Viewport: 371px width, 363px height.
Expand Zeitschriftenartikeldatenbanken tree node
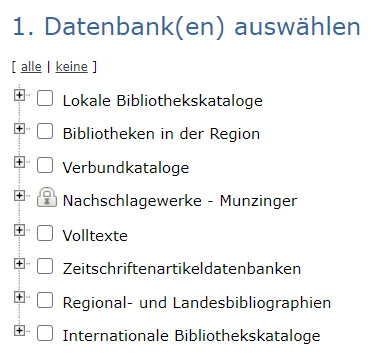pos(19,264)
